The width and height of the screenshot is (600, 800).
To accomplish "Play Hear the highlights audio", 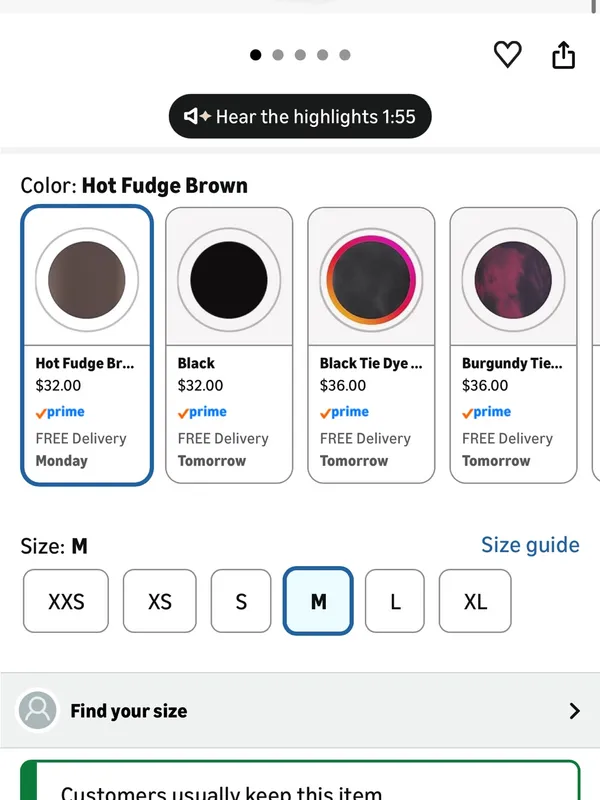I will pos(300,116).
